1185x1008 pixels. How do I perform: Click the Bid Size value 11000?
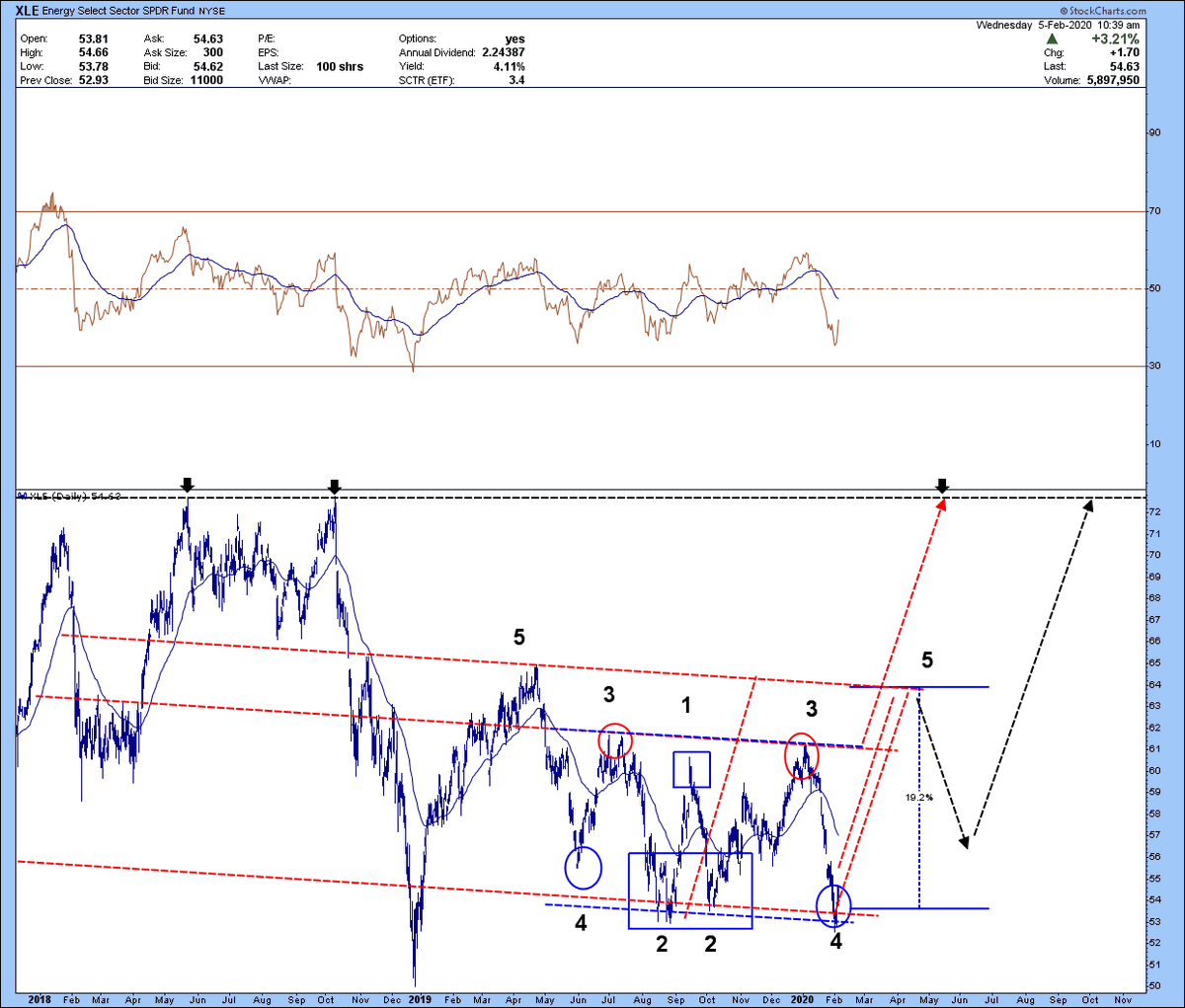(x=206, y=80)
